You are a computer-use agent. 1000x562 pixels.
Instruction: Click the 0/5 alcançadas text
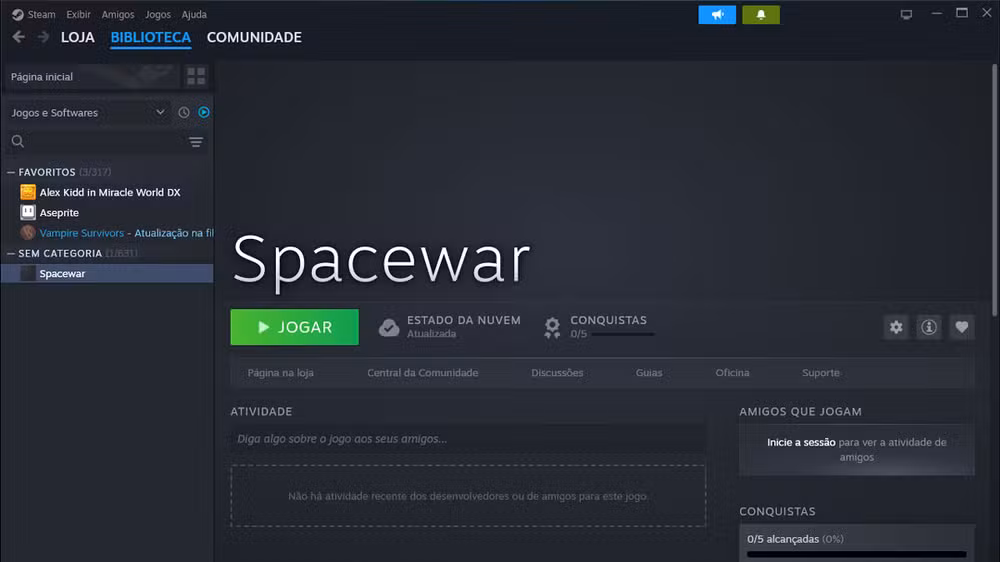tap(783, 539)
